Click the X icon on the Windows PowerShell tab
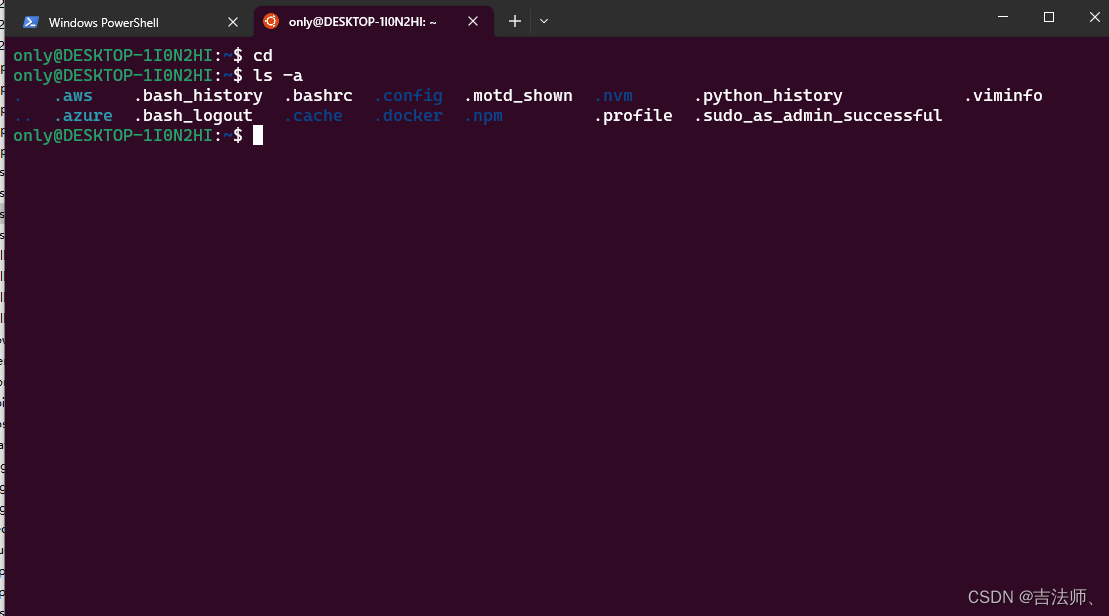The width and height of the screenshot is (1109, 616). [x=233, y=21]
